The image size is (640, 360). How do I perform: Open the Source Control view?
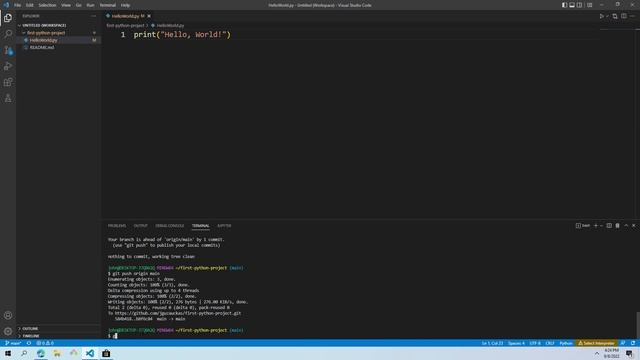8,50
